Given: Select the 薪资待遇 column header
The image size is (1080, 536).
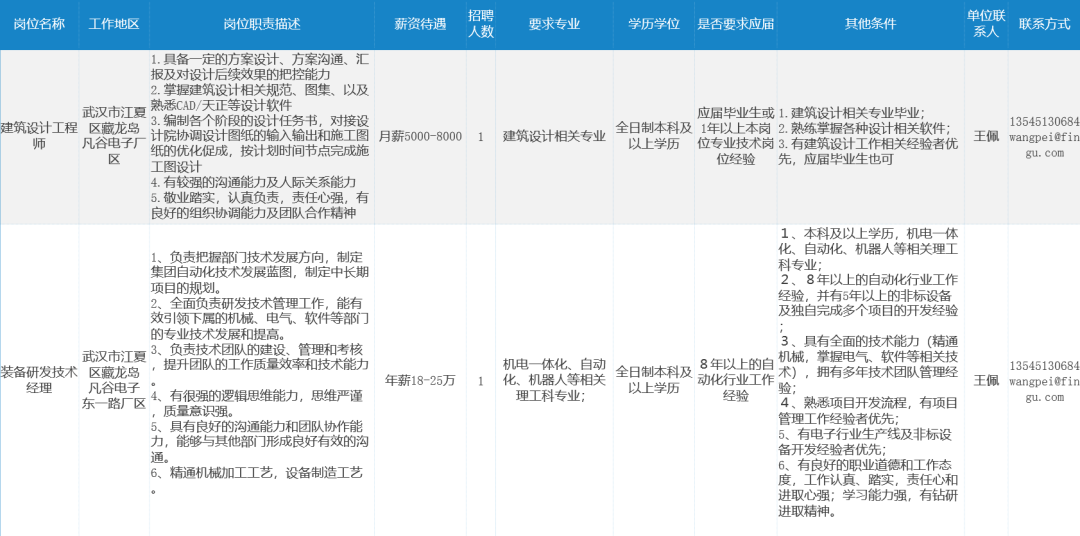Looking at the screenshot, I should tap(420, 24).
